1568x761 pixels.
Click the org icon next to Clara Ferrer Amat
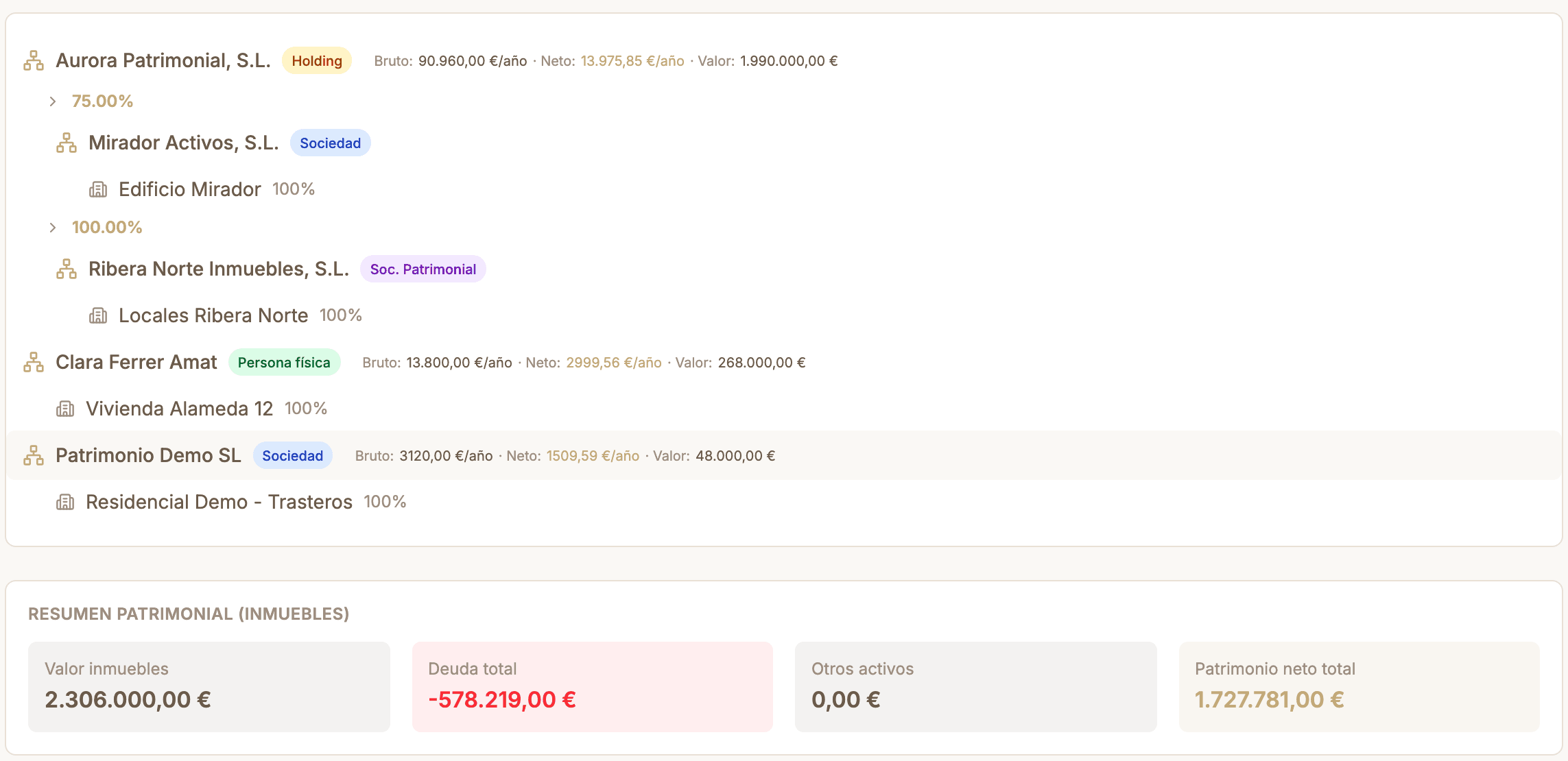coord(34,362)
